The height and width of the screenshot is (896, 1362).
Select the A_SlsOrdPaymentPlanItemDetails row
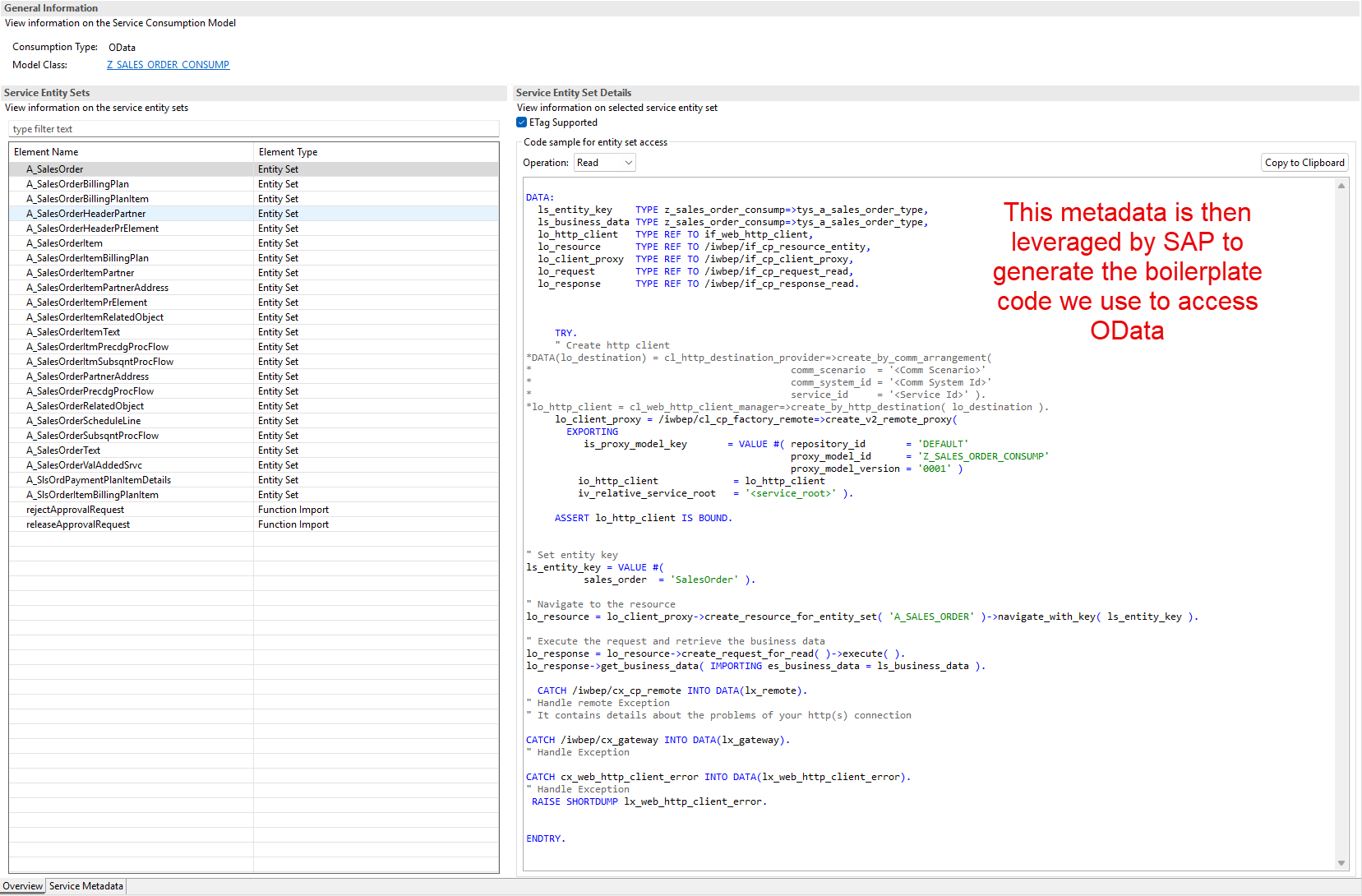click(99, 480)
